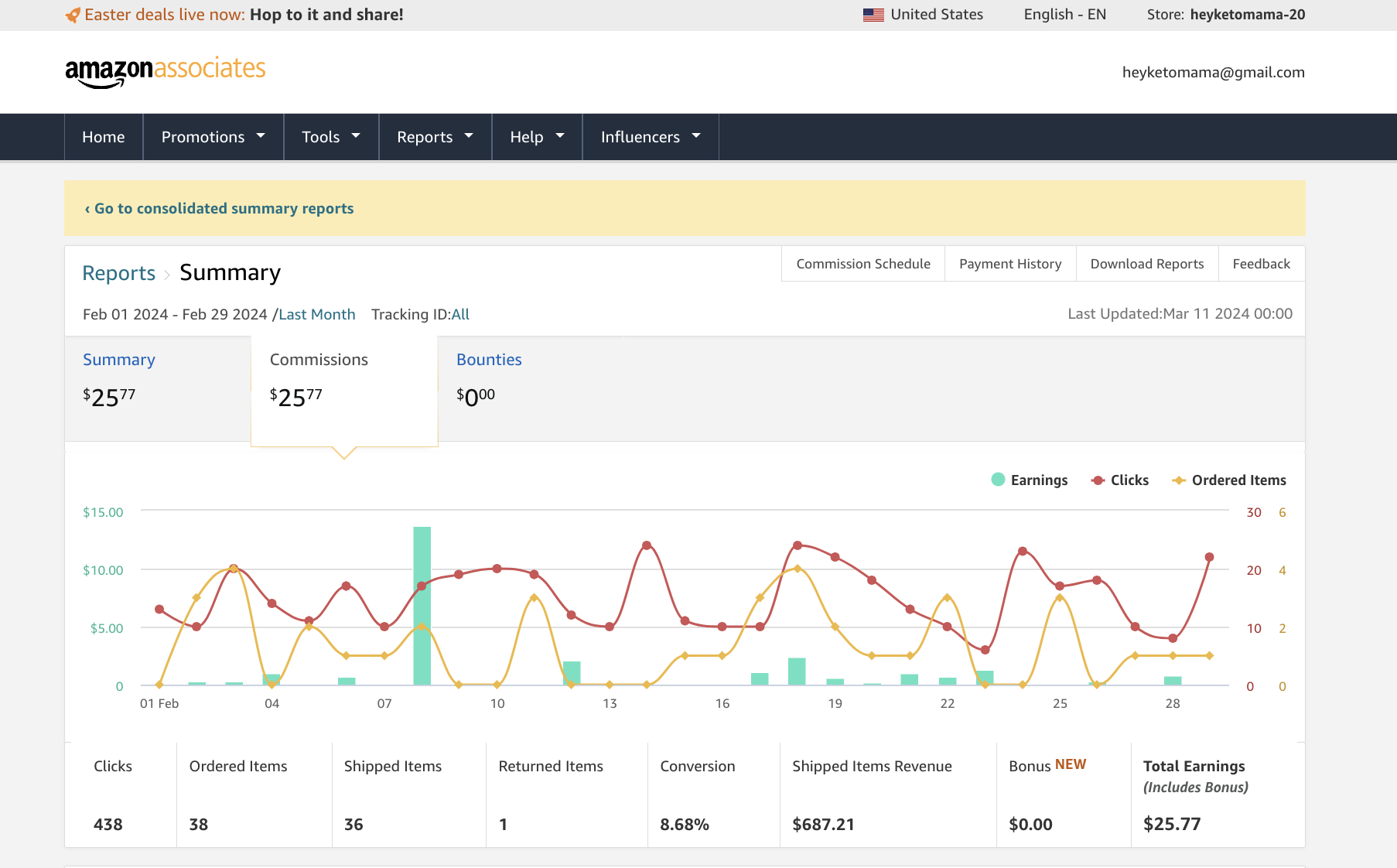Click the Summary page heading
Image resolution: width=1397 pixels, height=868 pixels.
pyautogui.click(x=231, y=273)
